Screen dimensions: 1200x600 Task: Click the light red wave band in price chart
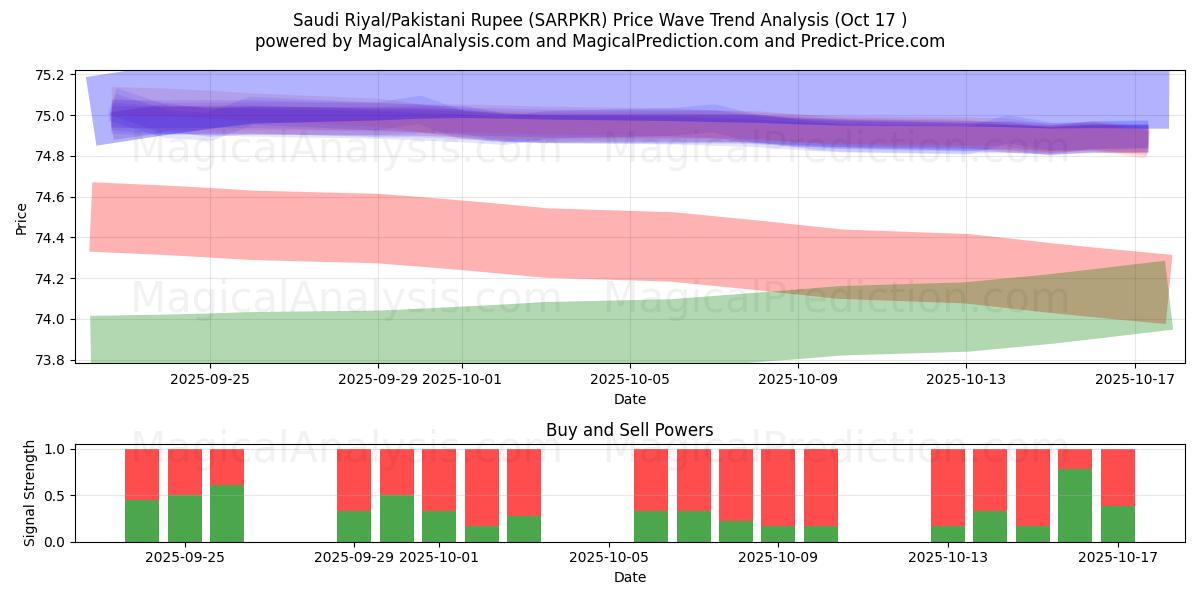(400, 230)
